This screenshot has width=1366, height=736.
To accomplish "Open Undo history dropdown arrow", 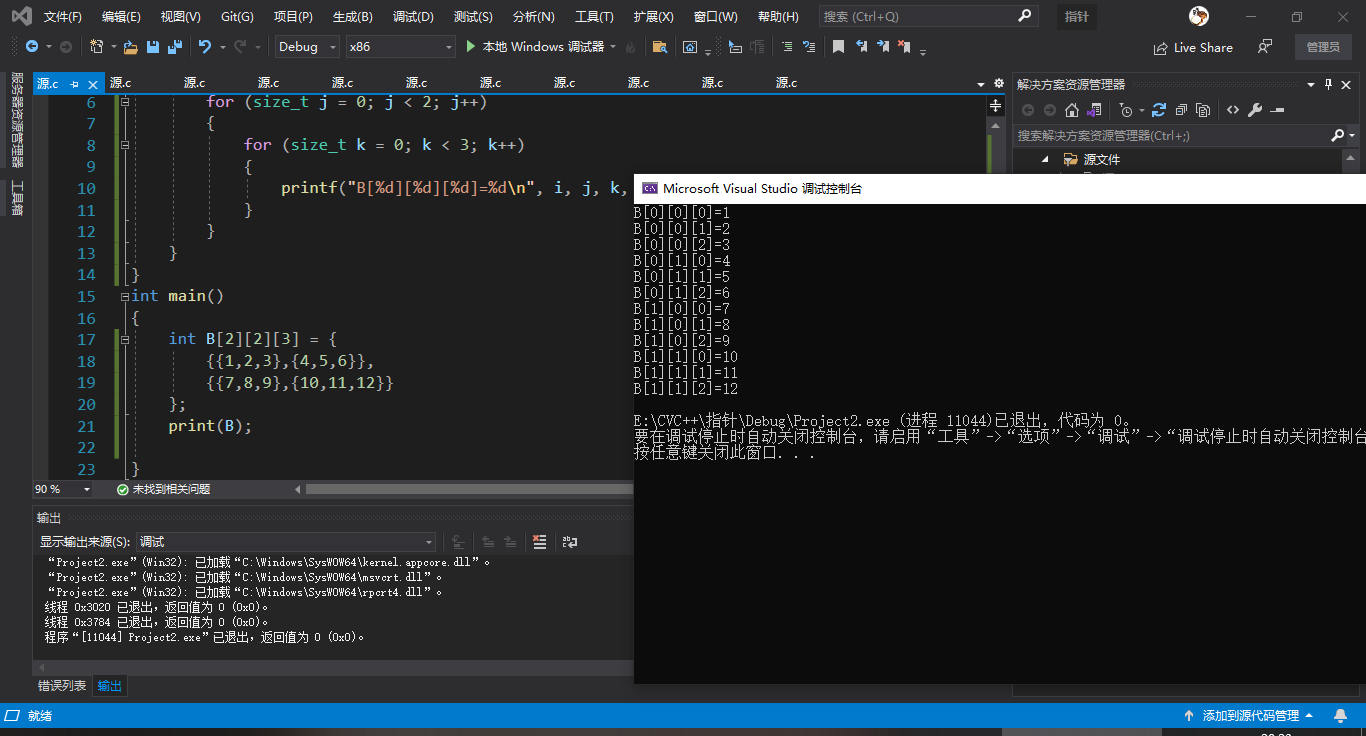I will (221, 47).
